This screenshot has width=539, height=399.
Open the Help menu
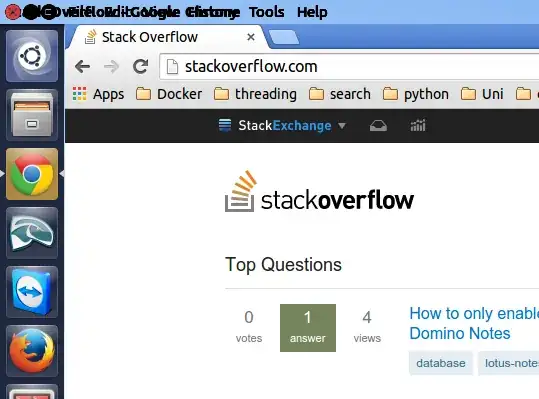click(312, 12)
